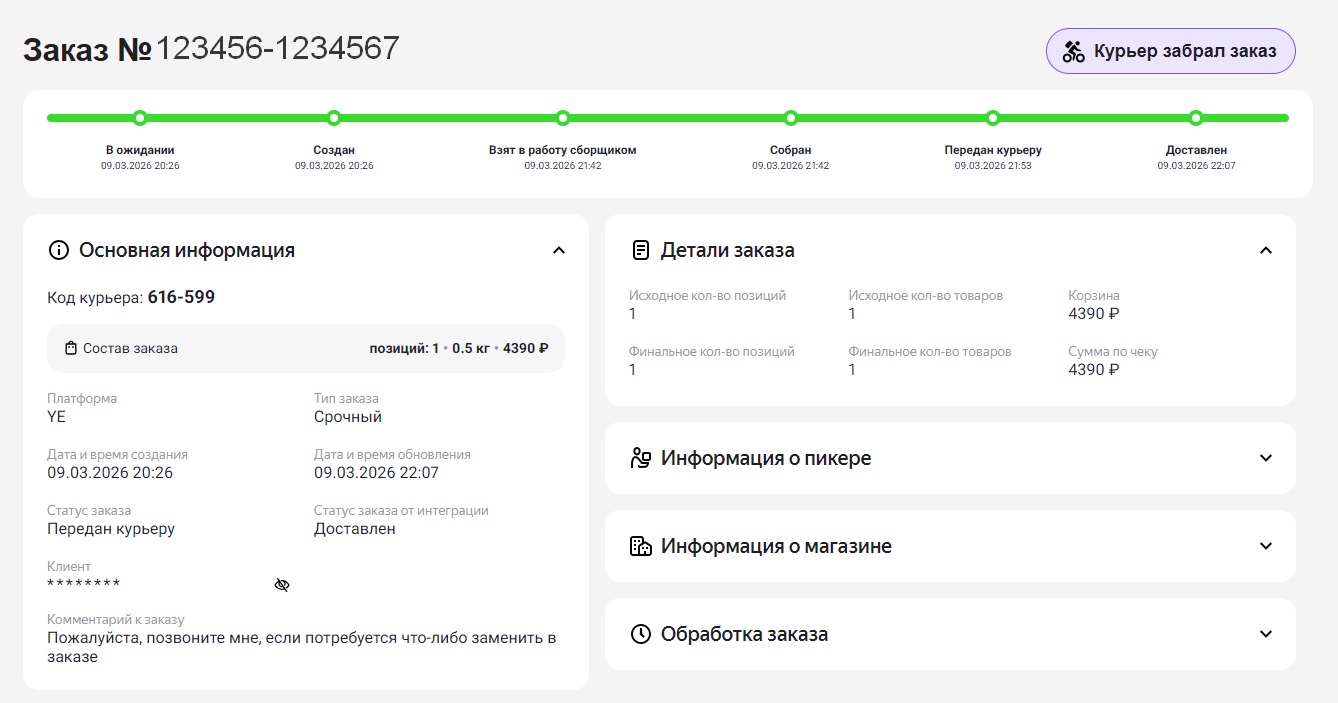Click the document icon beside Детали заказа
The width and height of the screenshot is (1338, 703).
coord(641,250)
